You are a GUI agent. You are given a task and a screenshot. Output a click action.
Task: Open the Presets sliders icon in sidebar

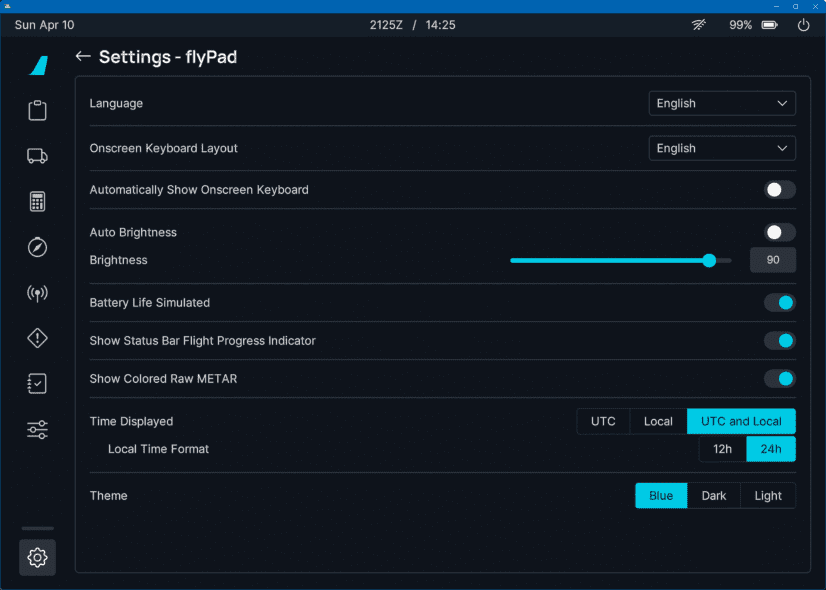point(37,430)
